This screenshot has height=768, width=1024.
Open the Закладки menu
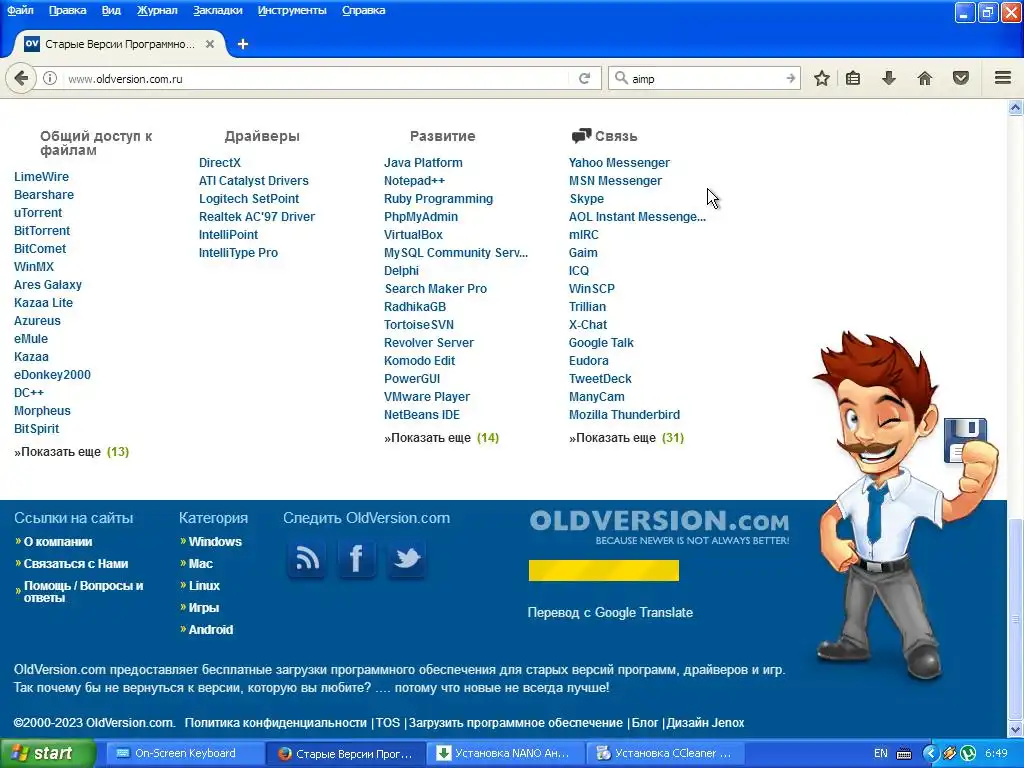pyautogui.click(x=217, y=10)
